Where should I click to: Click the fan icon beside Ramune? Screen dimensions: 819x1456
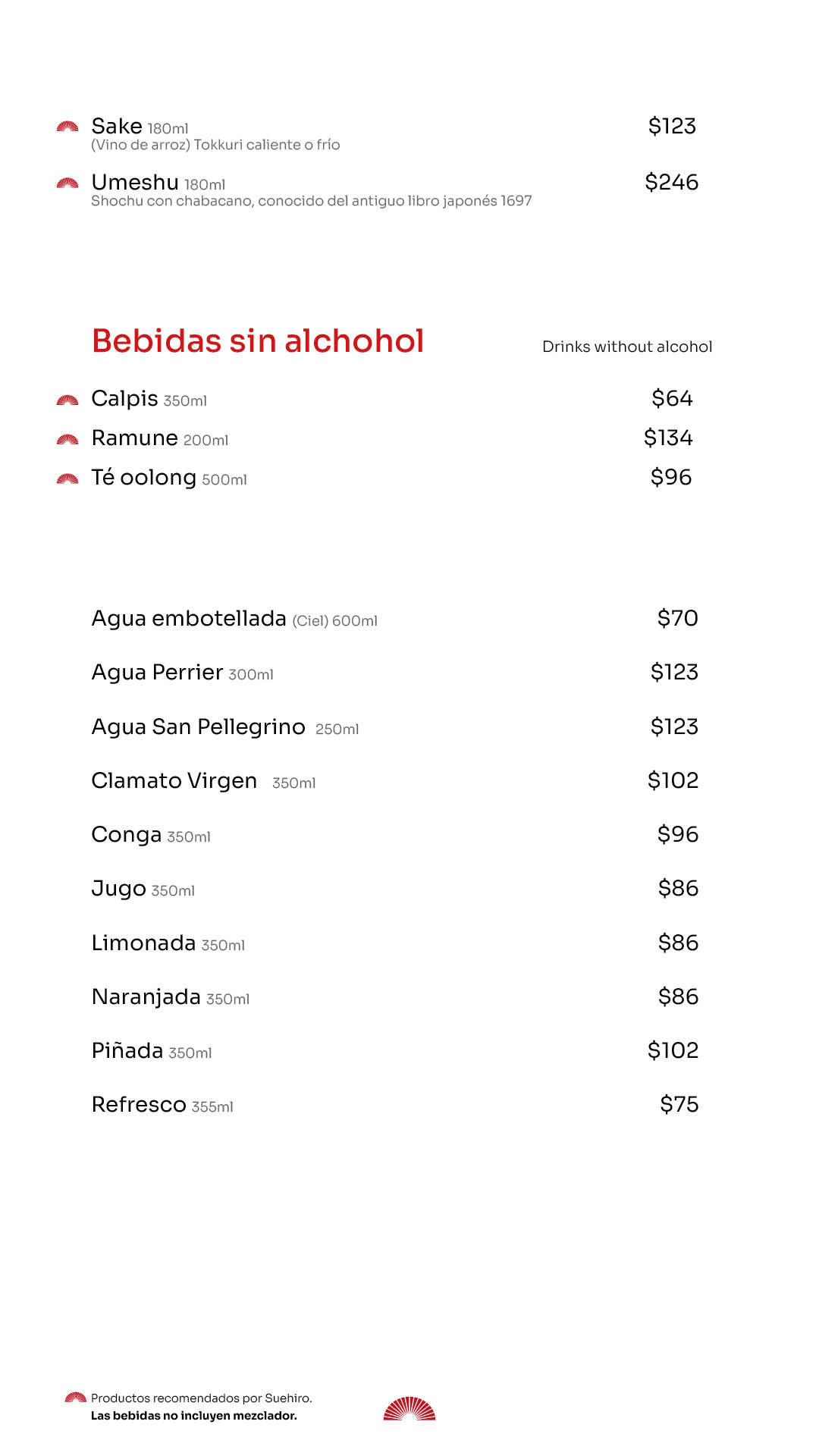[x=67, y=439]
